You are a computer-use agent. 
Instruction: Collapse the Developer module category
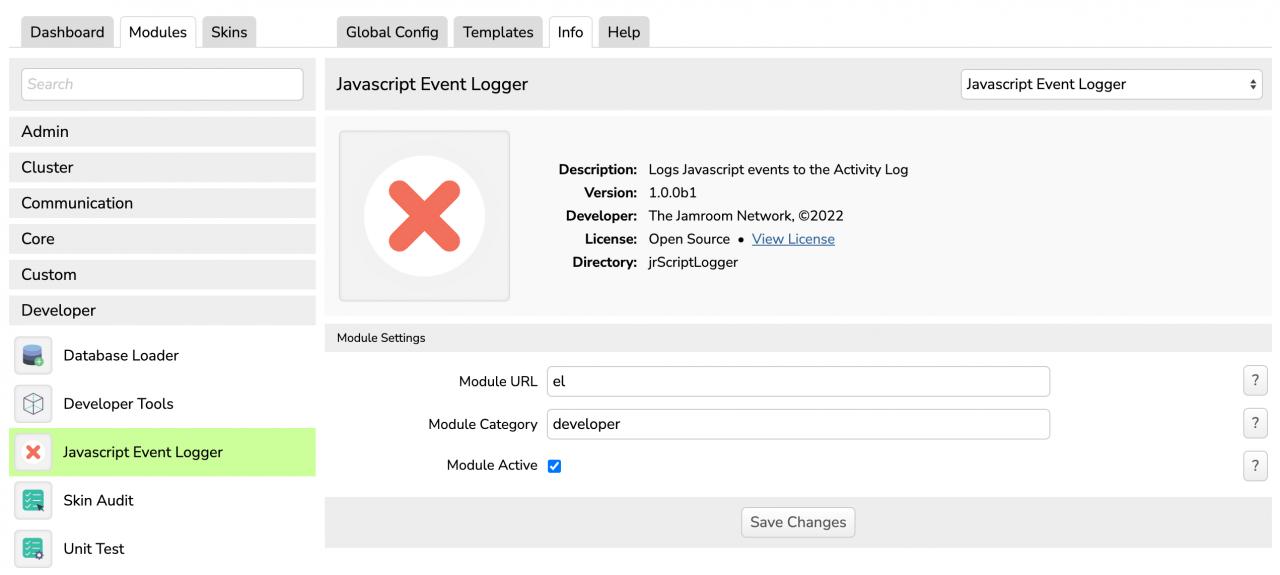[162, 310]
